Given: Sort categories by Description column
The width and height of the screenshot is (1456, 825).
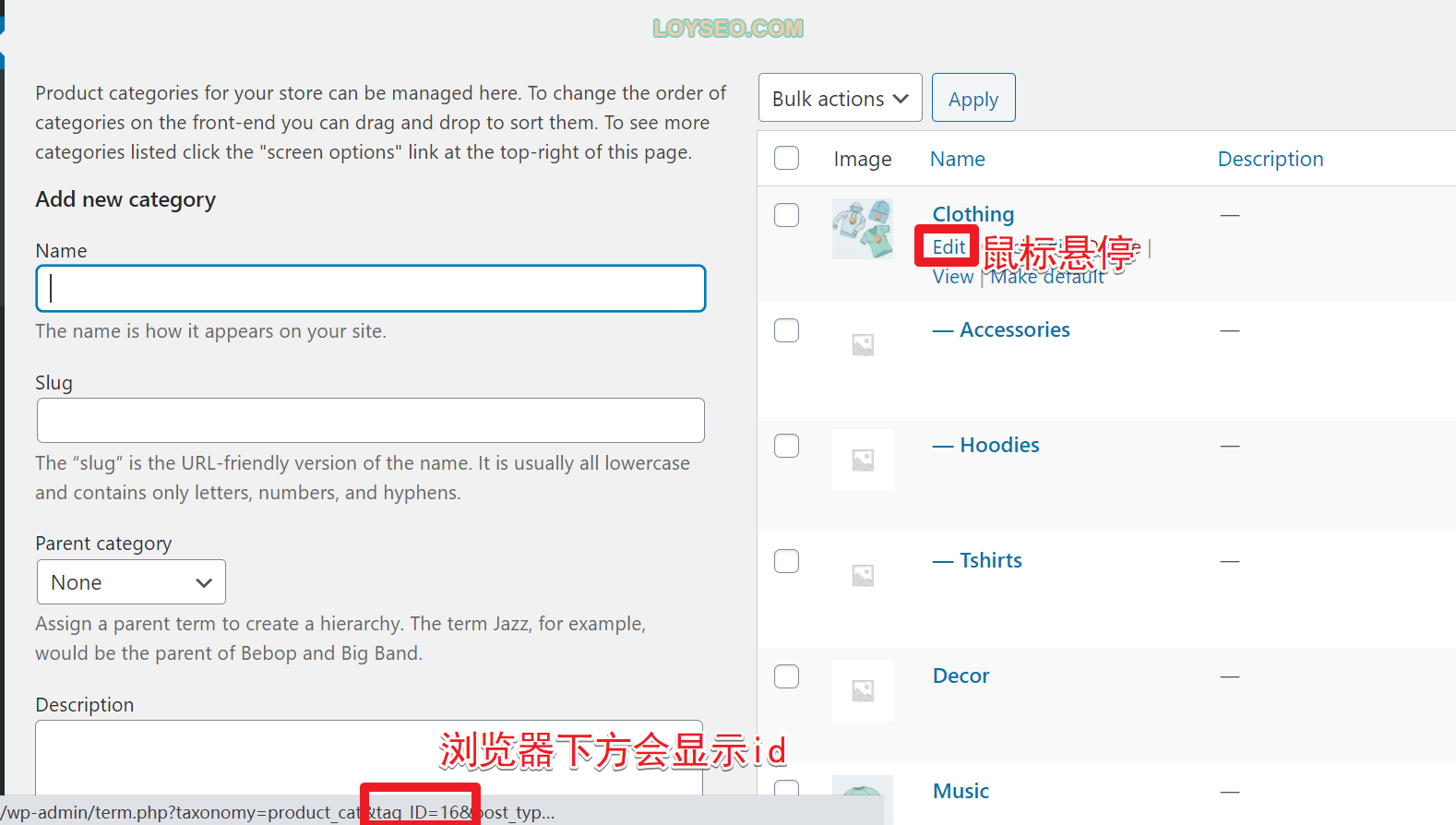Looking at the screenshot, I should [1270, 159].
